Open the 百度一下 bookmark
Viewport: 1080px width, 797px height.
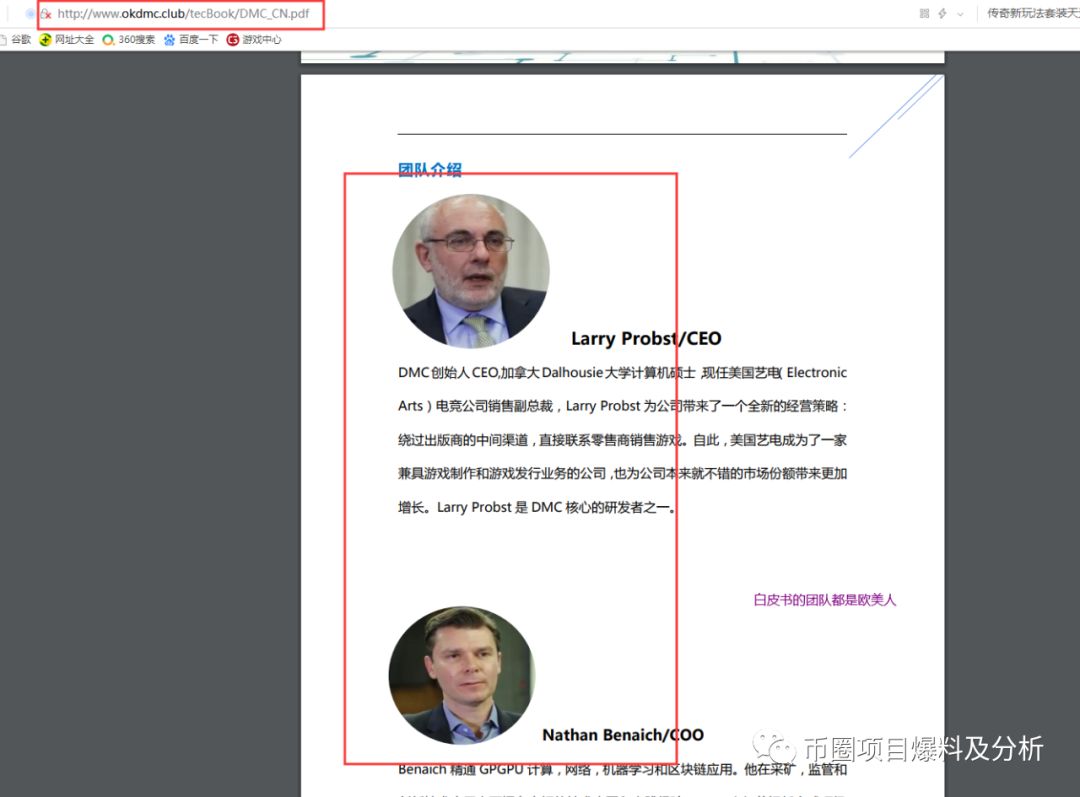tap(191, 39)
